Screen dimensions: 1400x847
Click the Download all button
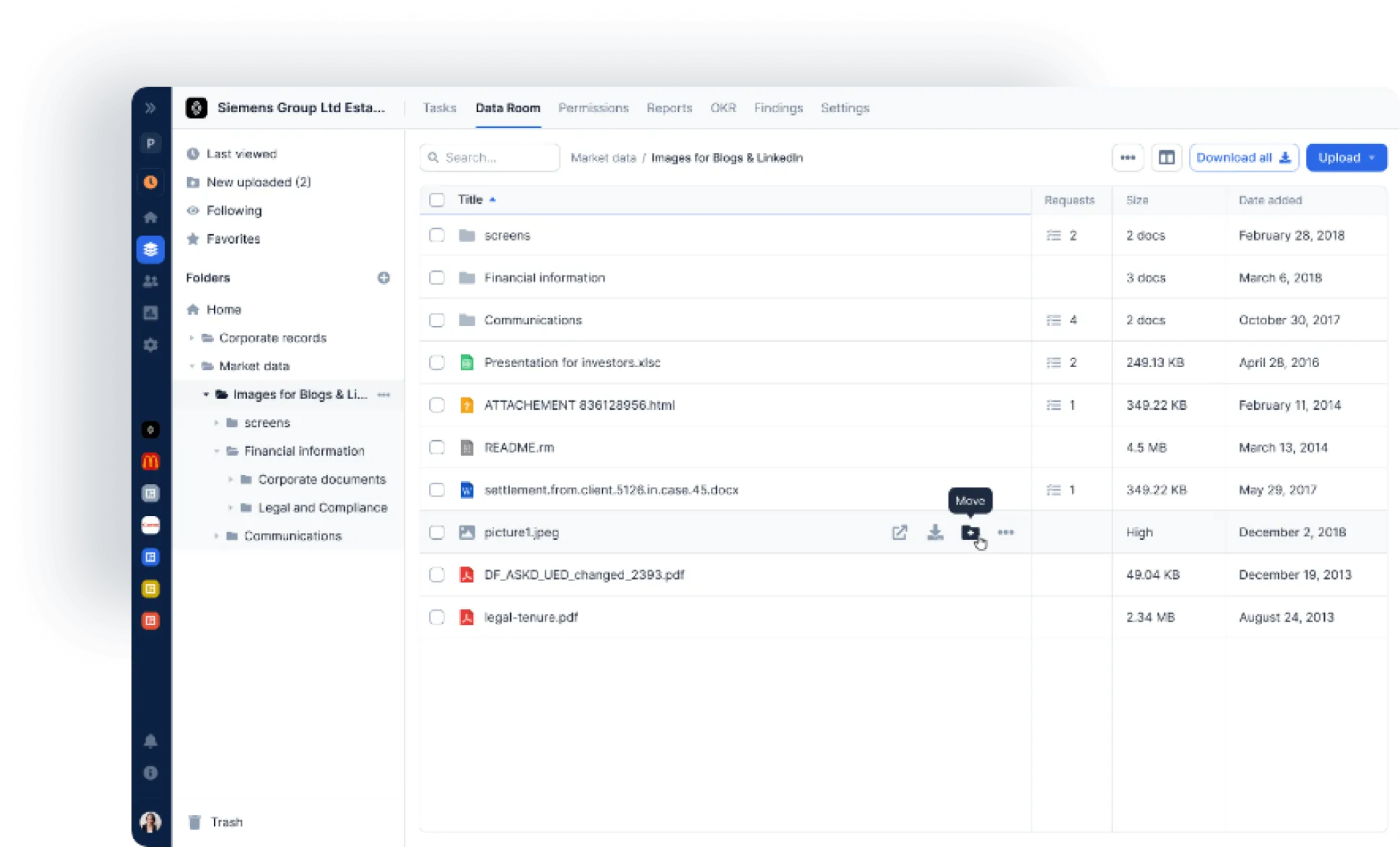point(1243,158)
